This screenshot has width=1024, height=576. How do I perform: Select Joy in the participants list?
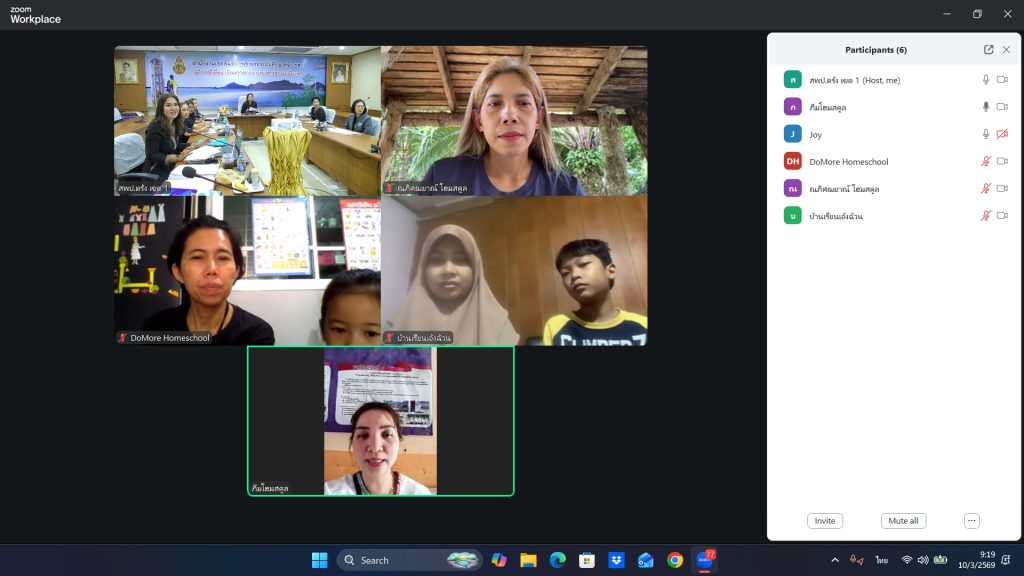[816, 134]
